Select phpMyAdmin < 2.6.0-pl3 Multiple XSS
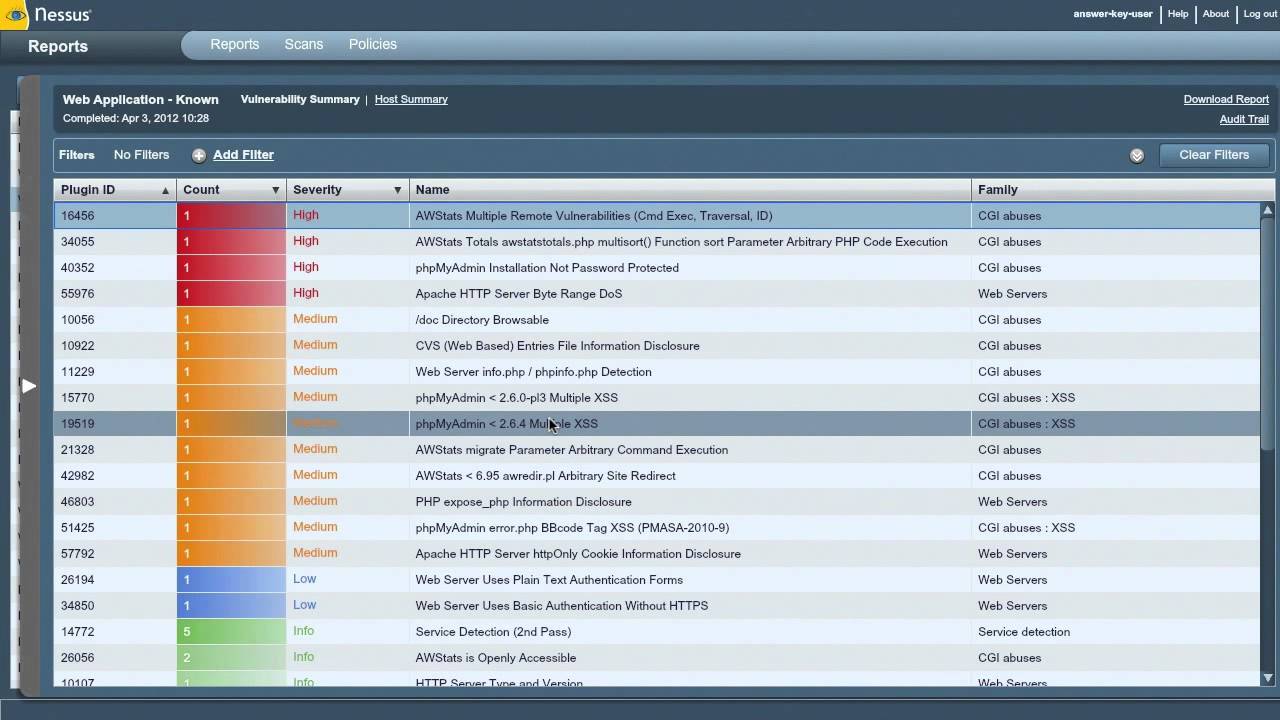The width and height of the screenshot is (1280, 720). coord(657,398)
